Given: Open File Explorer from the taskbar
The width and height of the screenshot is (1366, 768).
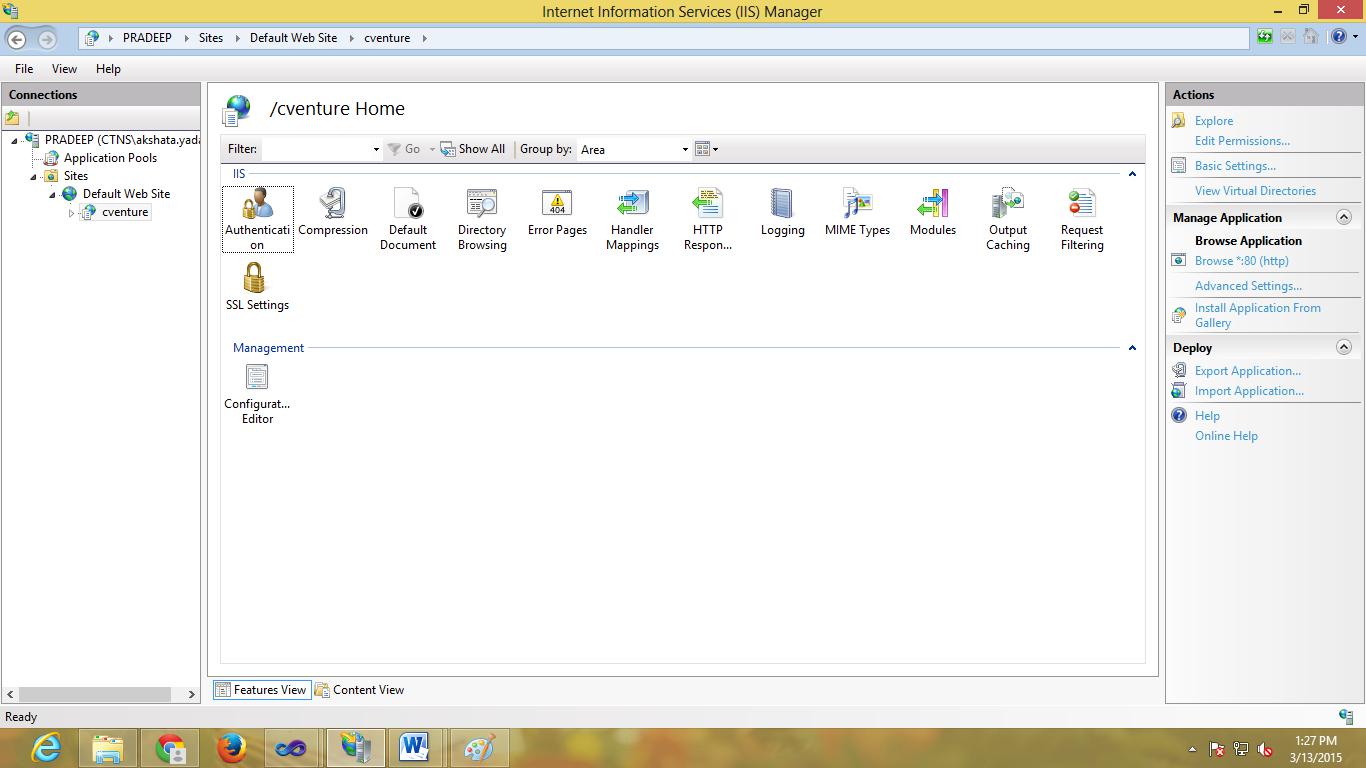Looking at the screenshot, I should point(108,748).
